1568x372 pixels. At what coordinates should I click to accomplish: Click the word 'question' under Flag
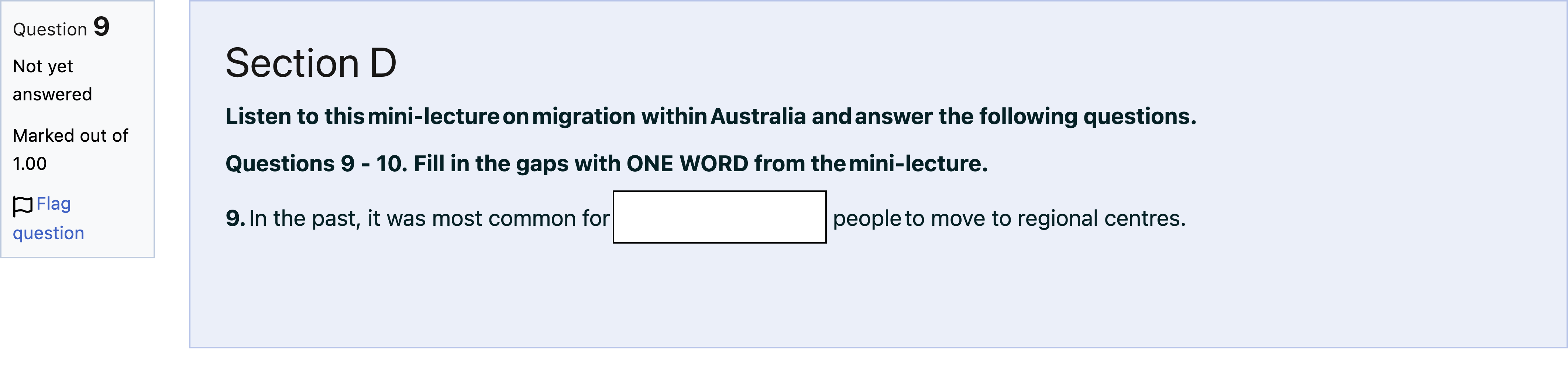click(x=49, y=233)
